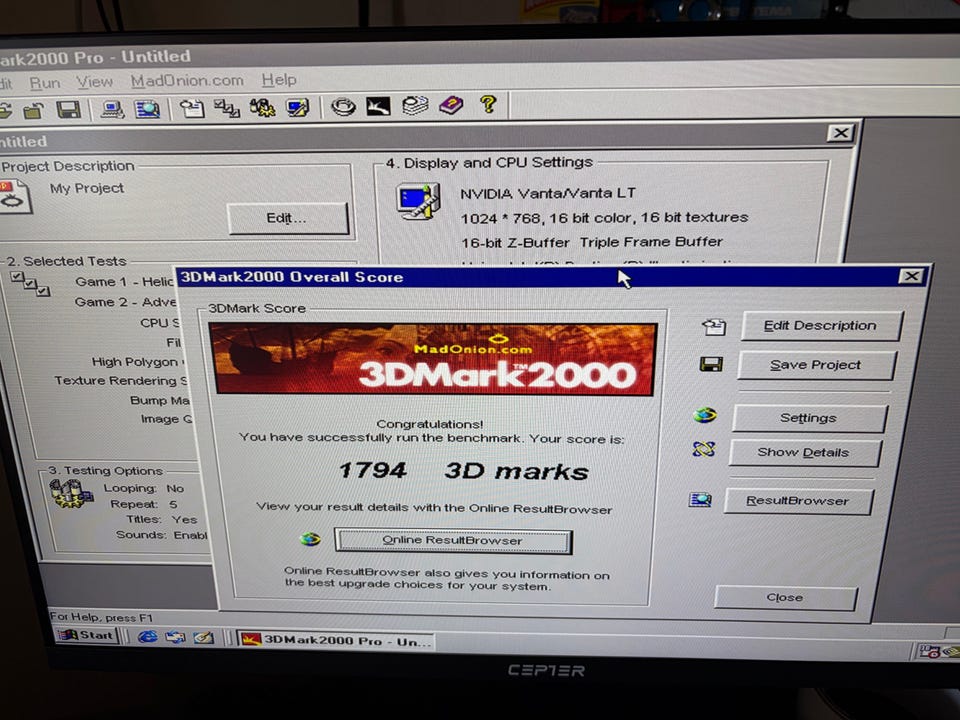Click the yellow question mark toolbar icon
The image size is (960, 720).
[x=488, y=104]
